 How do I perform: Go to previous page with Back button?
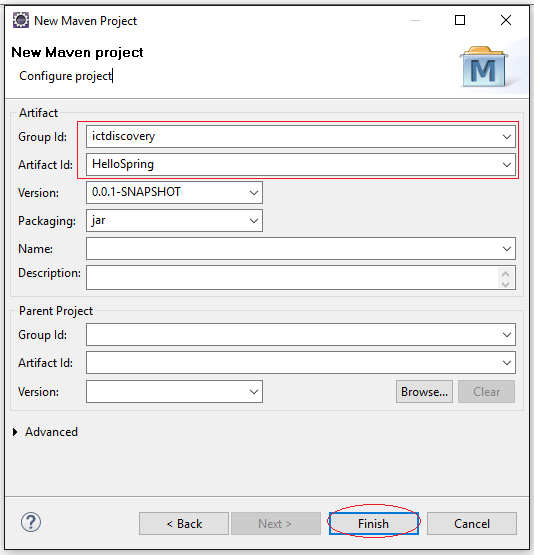point(184,523)
